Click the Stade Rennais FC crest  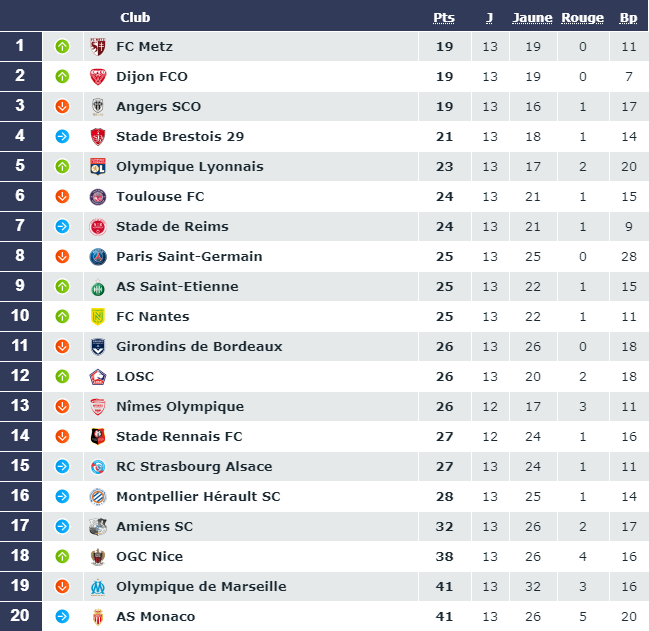(98, 437)
